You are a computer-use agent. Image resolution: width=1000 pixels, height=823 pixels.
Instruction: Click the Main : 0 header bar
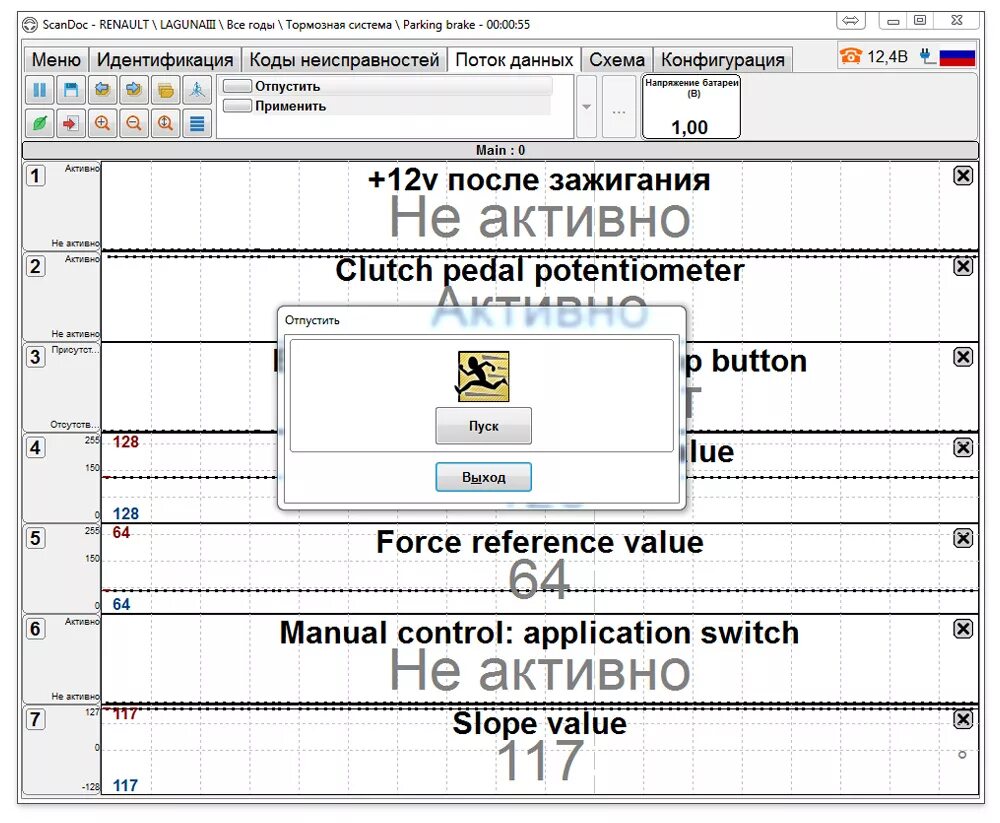500,151
